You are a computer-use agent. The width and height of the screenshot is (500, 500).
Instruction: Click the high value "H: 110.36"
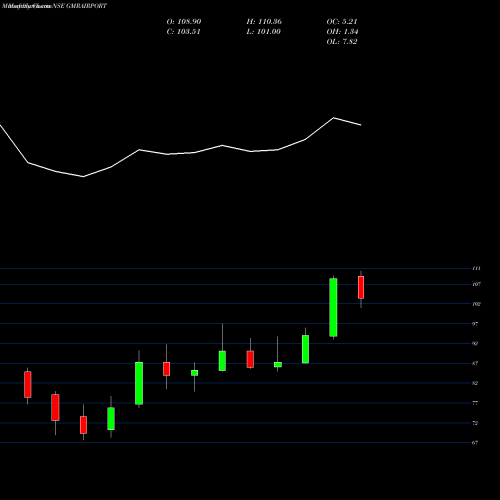[264, 22]
